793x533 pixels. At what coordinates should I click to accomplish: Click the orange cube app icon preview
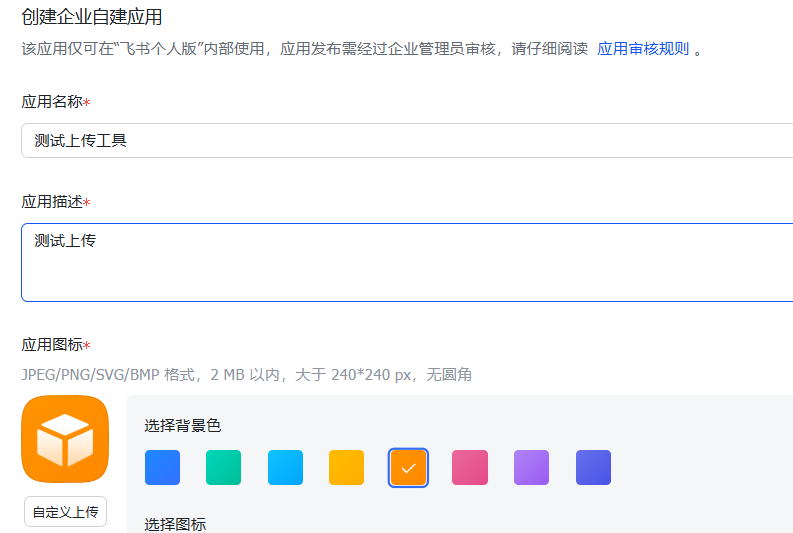[65, 439]
